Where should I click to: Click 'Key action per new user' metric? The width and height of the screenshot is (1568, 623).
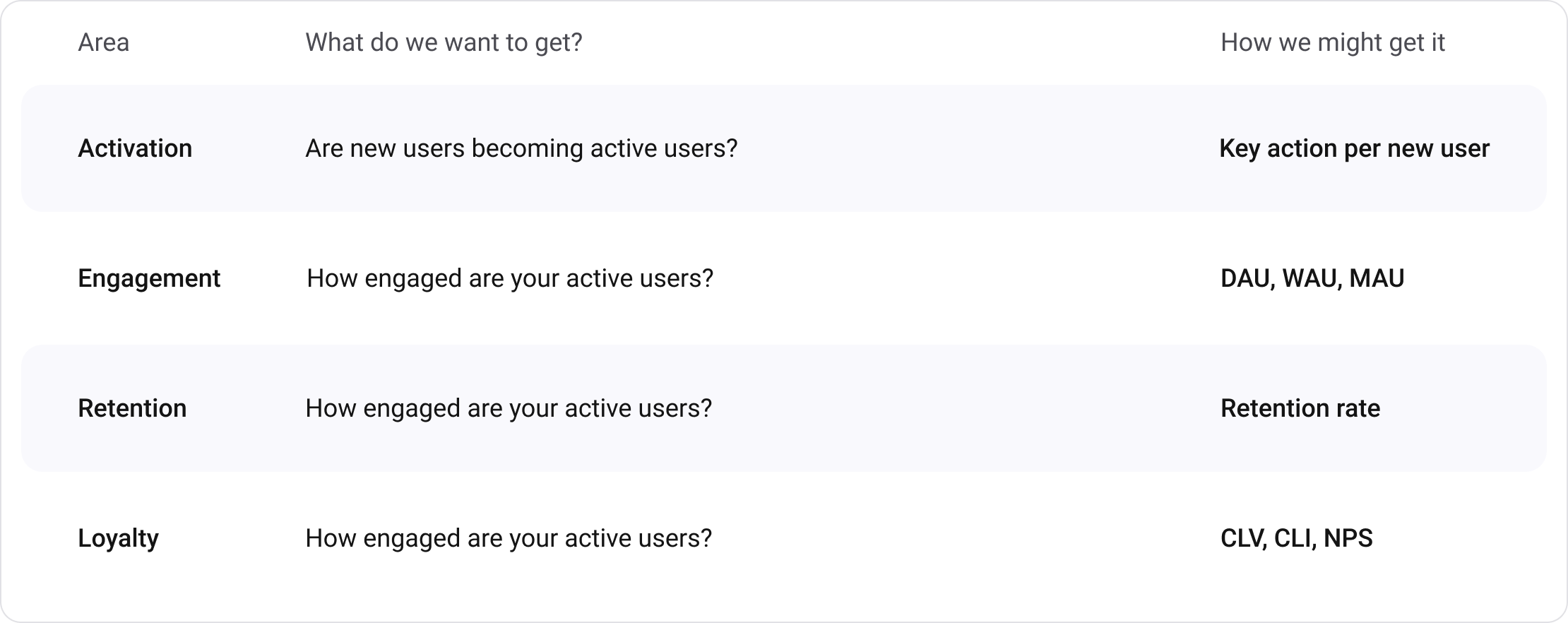pyautogui.click(x=1355, y=148)
